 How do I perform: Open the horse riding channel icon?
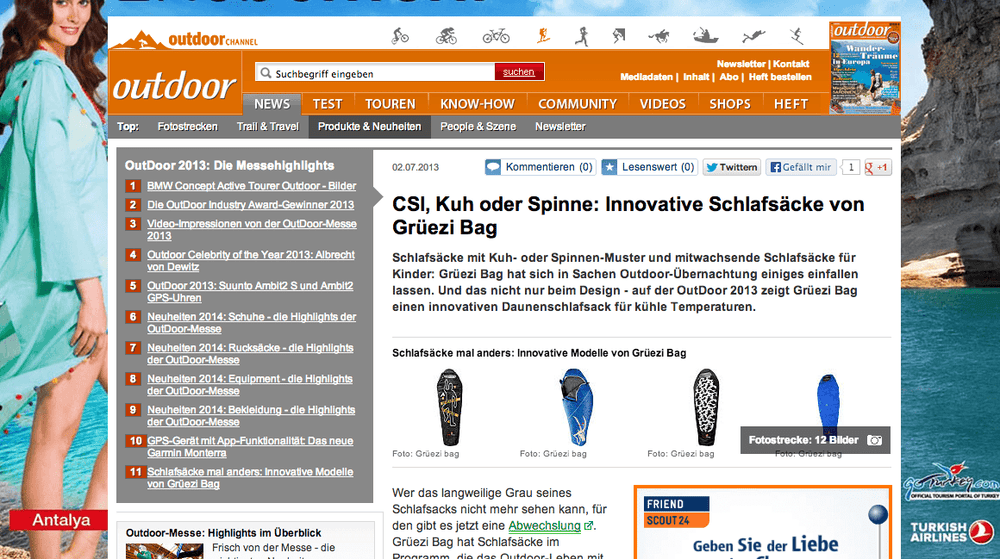pyautogui.click(x=659, y=36)
